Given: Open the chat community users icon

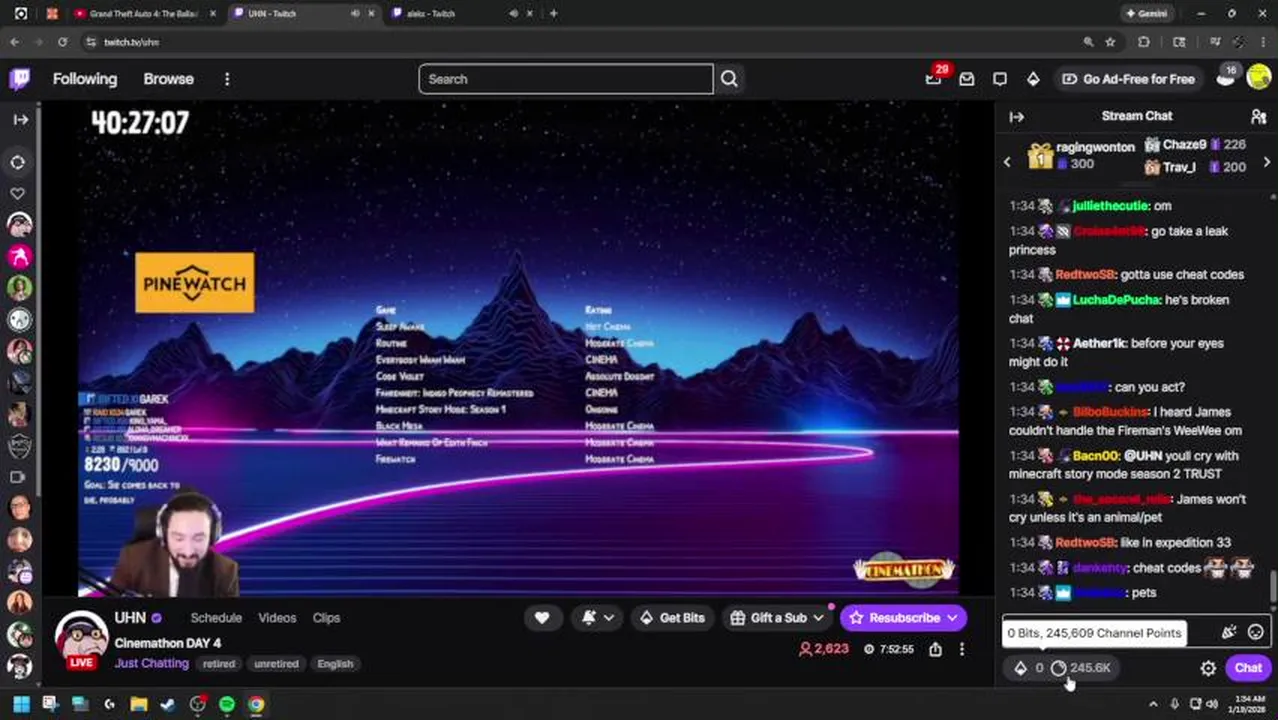Looking at the screenshot, I should pos(1258,117).
